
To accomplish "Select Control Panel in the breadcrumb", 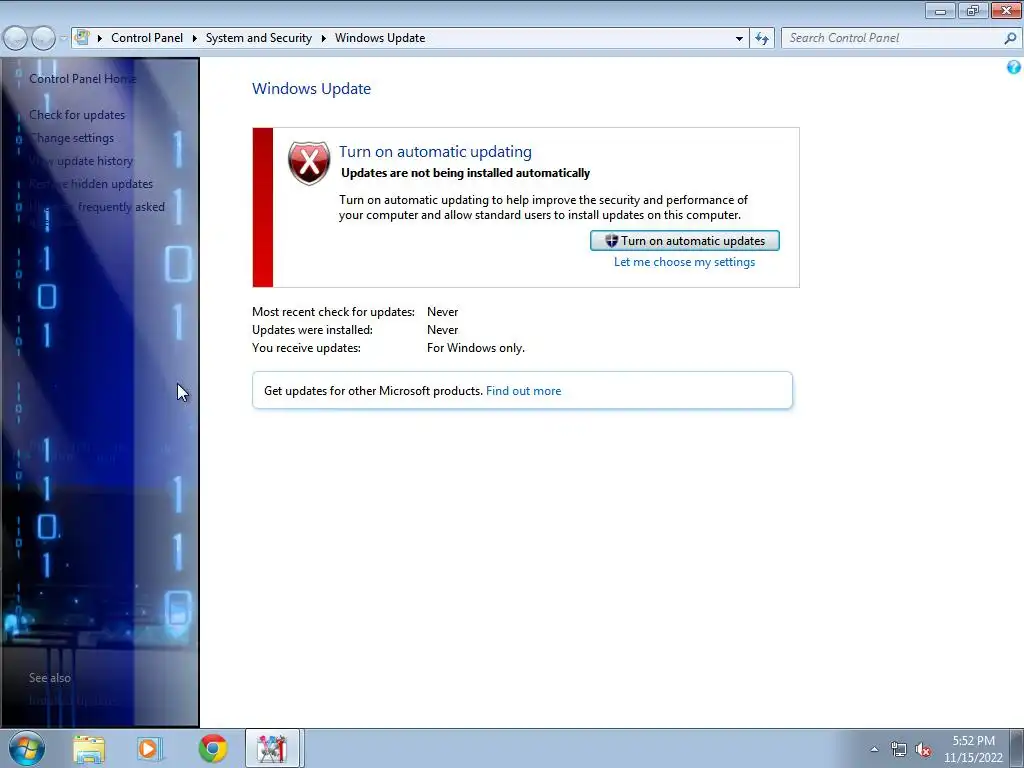I will [x=147, y=38].
